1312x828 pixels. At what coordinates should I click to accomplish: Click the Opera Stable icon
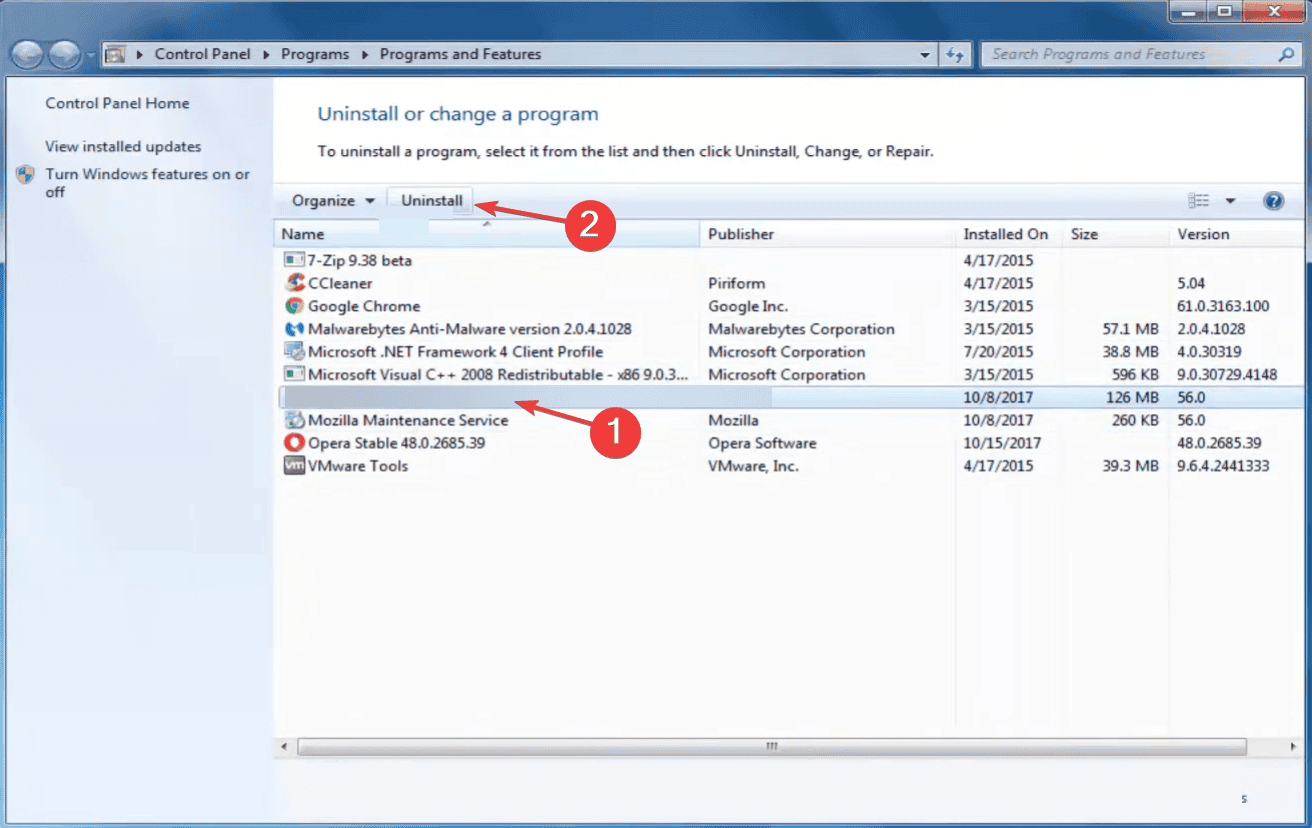point(294,443)
